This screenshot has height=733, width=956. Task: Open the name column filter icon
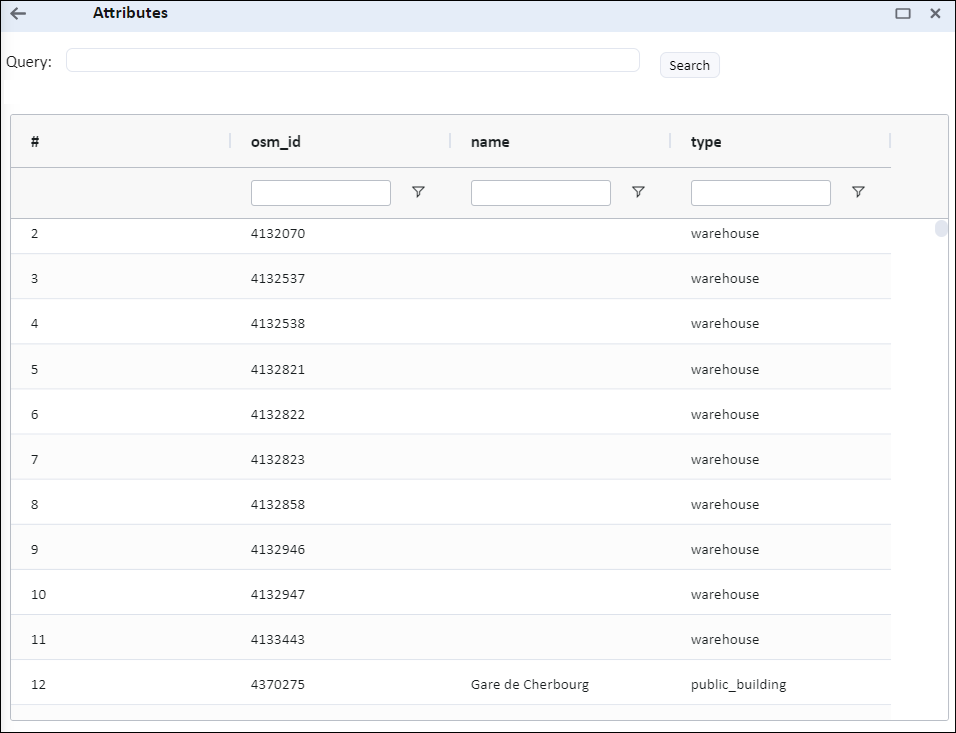coord(638,192)
